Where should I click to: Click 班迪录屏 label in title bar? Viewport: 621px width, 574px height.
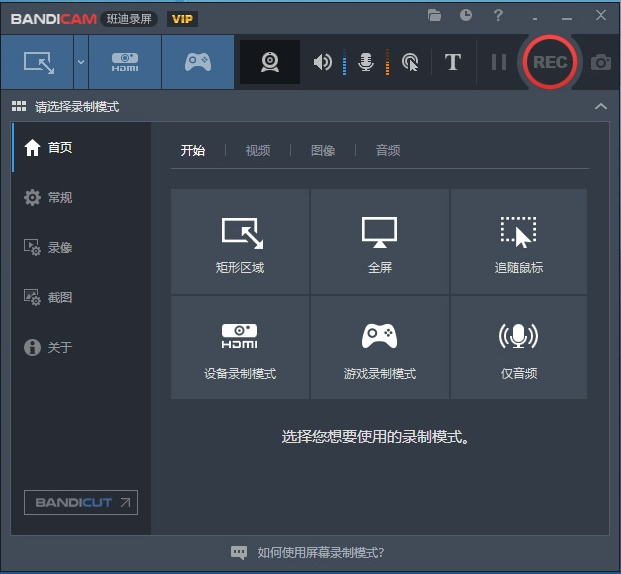129,19
